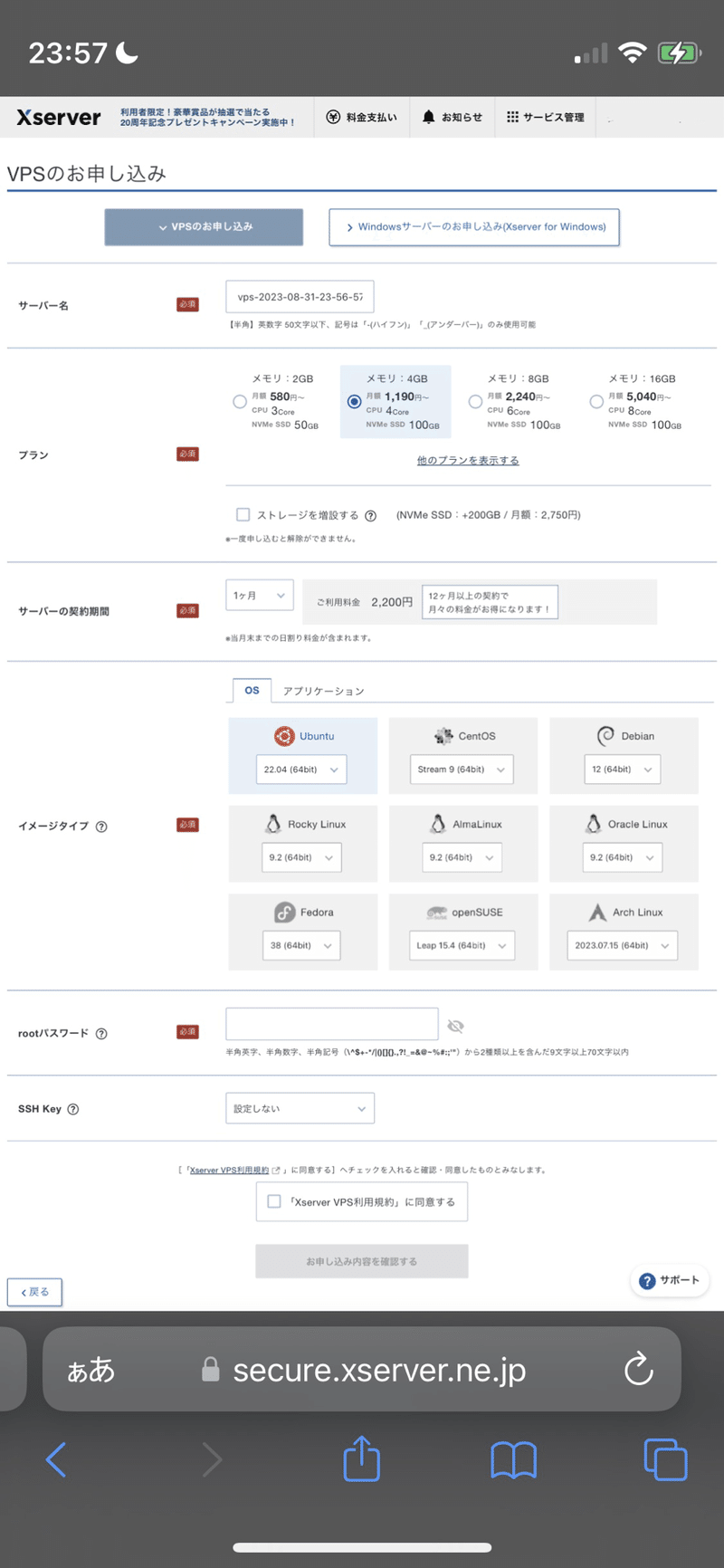724x1568 pixels.
Task: Open the 20周年記念プレゼントキャンペーン banner
Action: click(x=207, y=117)
